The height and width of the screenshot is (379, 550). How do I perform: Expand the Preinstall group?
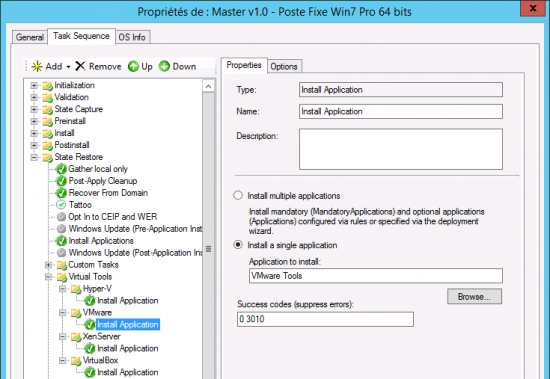(34, 121)
